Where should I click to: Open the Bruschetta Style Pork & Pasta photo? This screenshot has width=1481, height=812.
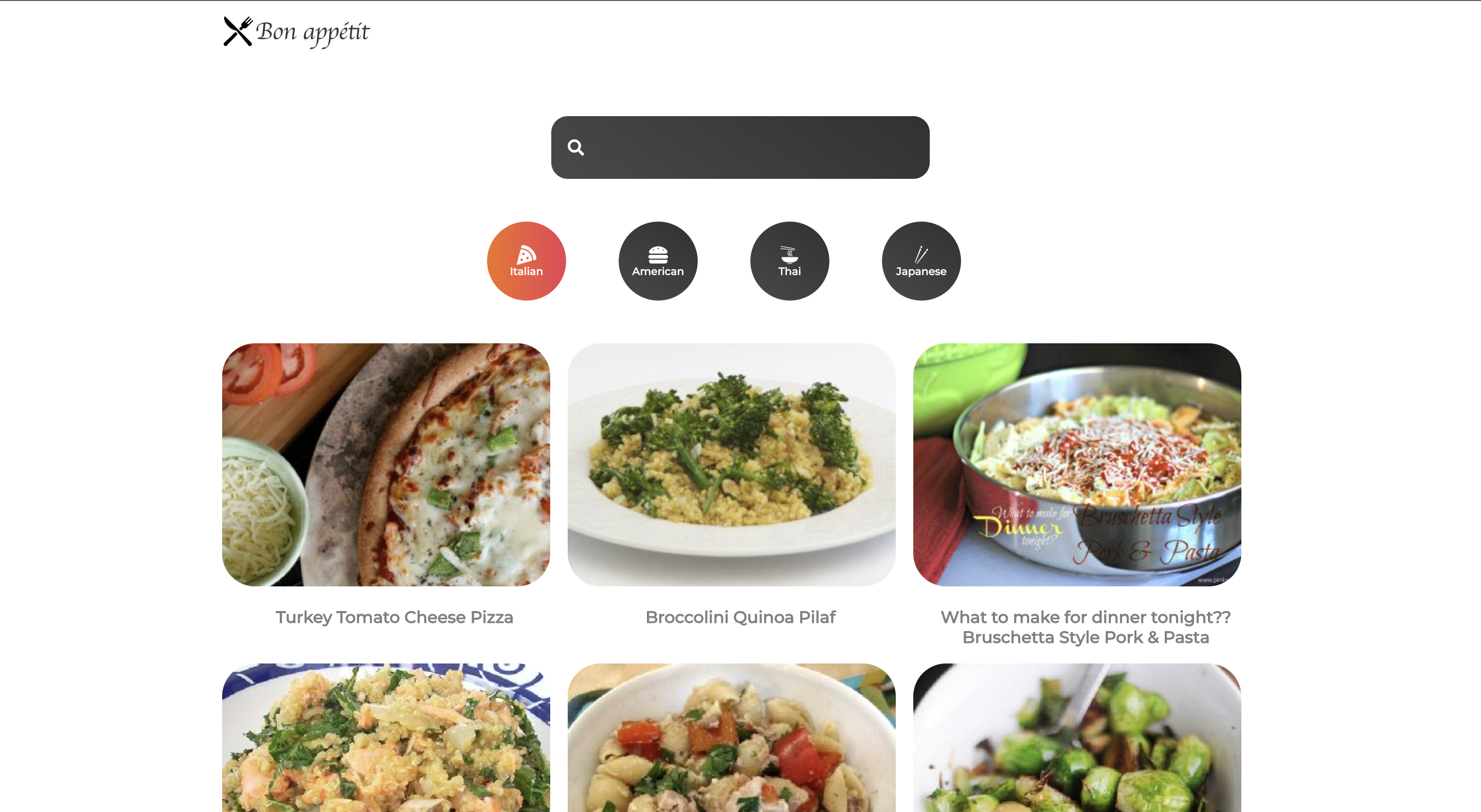[1077, 465]
